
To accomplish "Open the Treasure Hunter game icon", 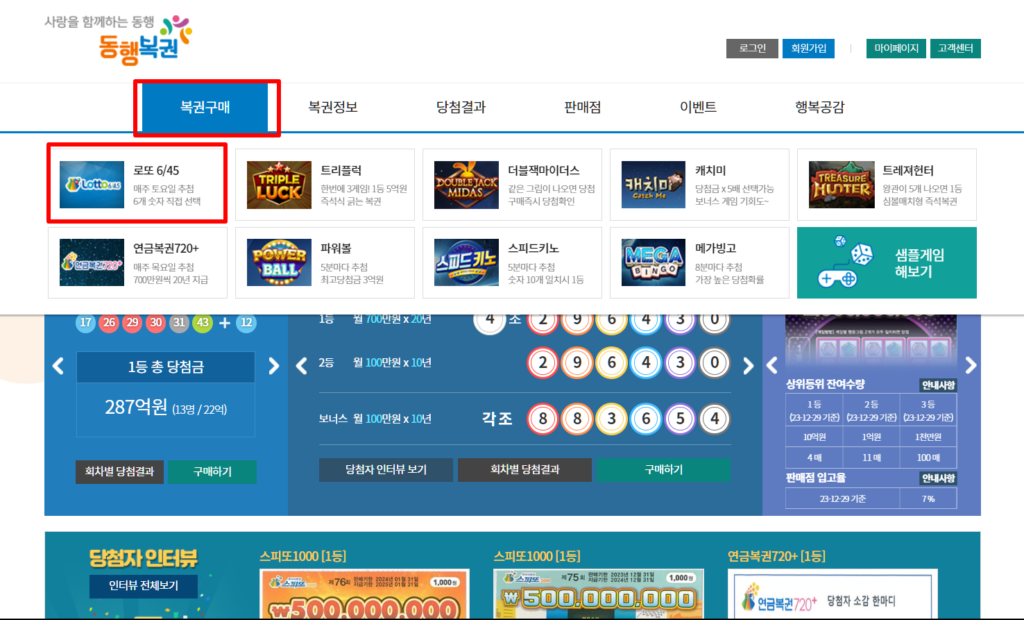I will tap(841, 185).
